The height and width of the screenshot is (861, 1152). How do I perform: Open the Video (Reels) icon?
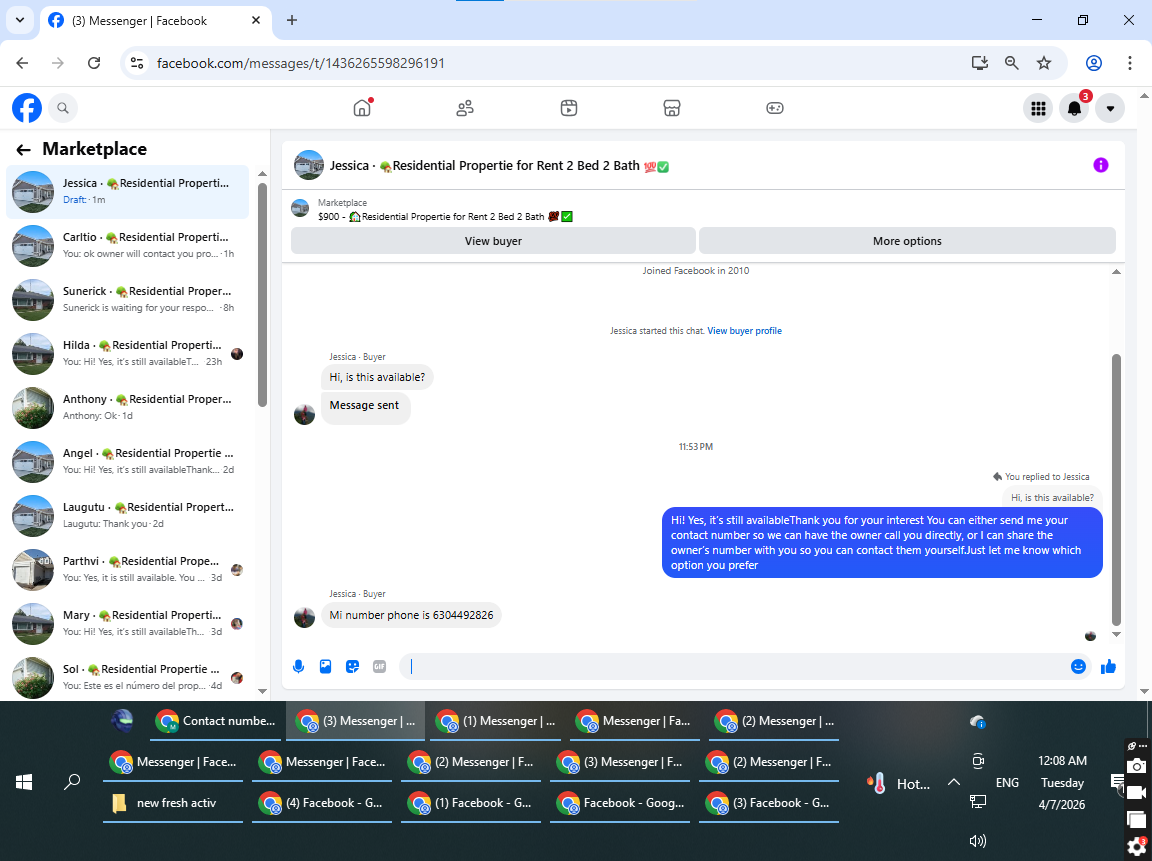(x=569, y=108)
